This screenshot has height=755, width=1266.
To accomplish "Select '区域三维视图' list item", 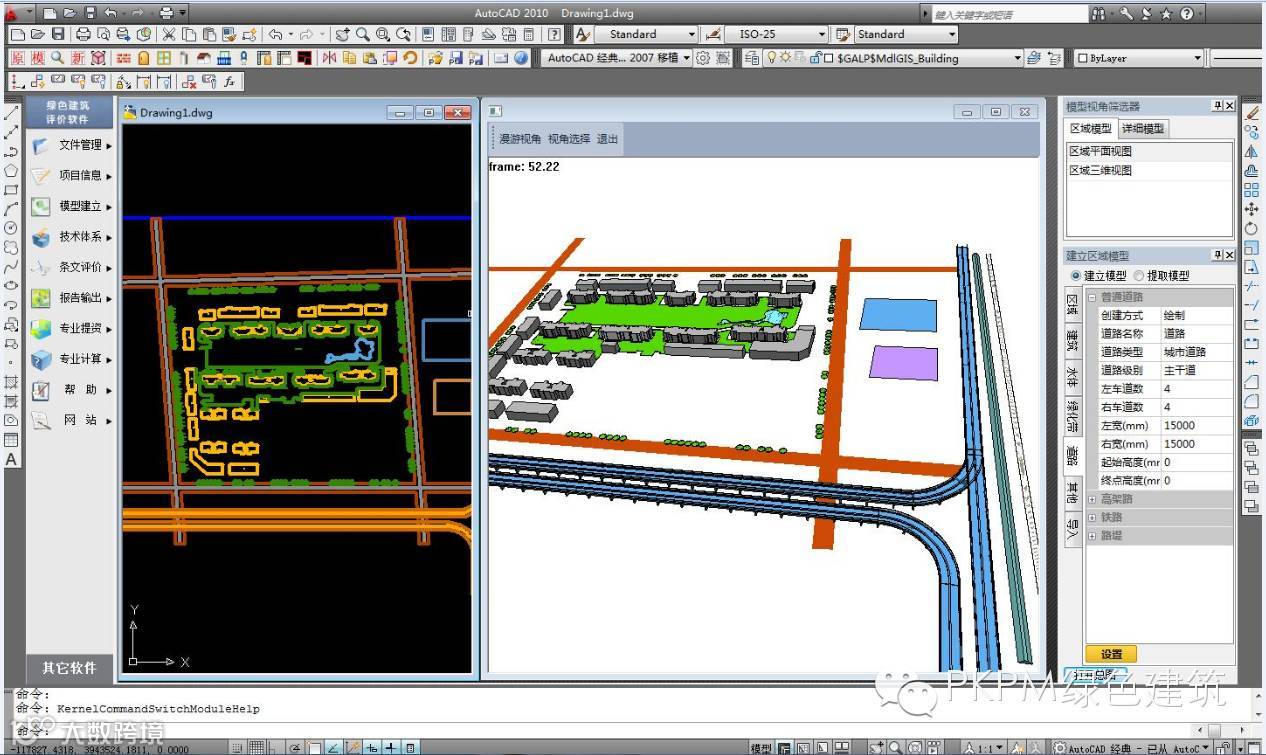I will (1150, 170).
